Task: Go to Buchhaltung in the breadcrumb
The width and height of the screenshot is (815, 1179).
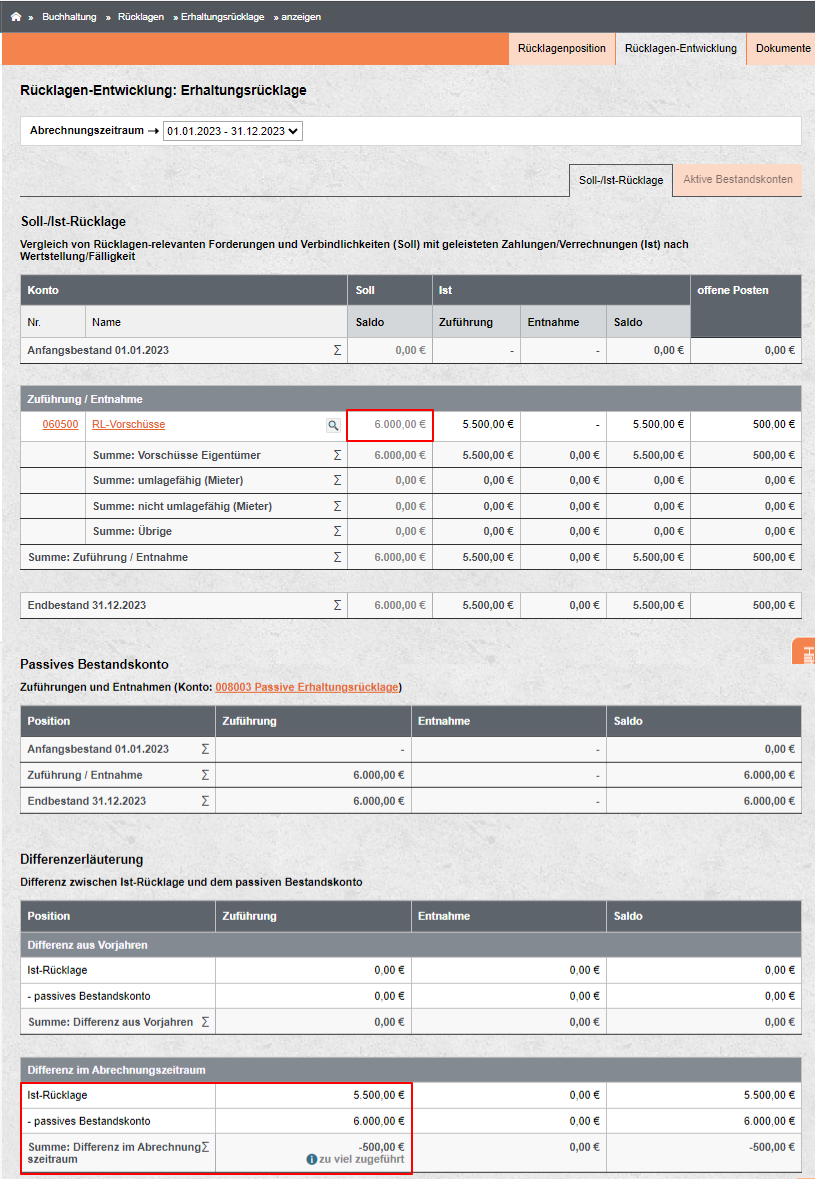Action: [x=69, y=17]
